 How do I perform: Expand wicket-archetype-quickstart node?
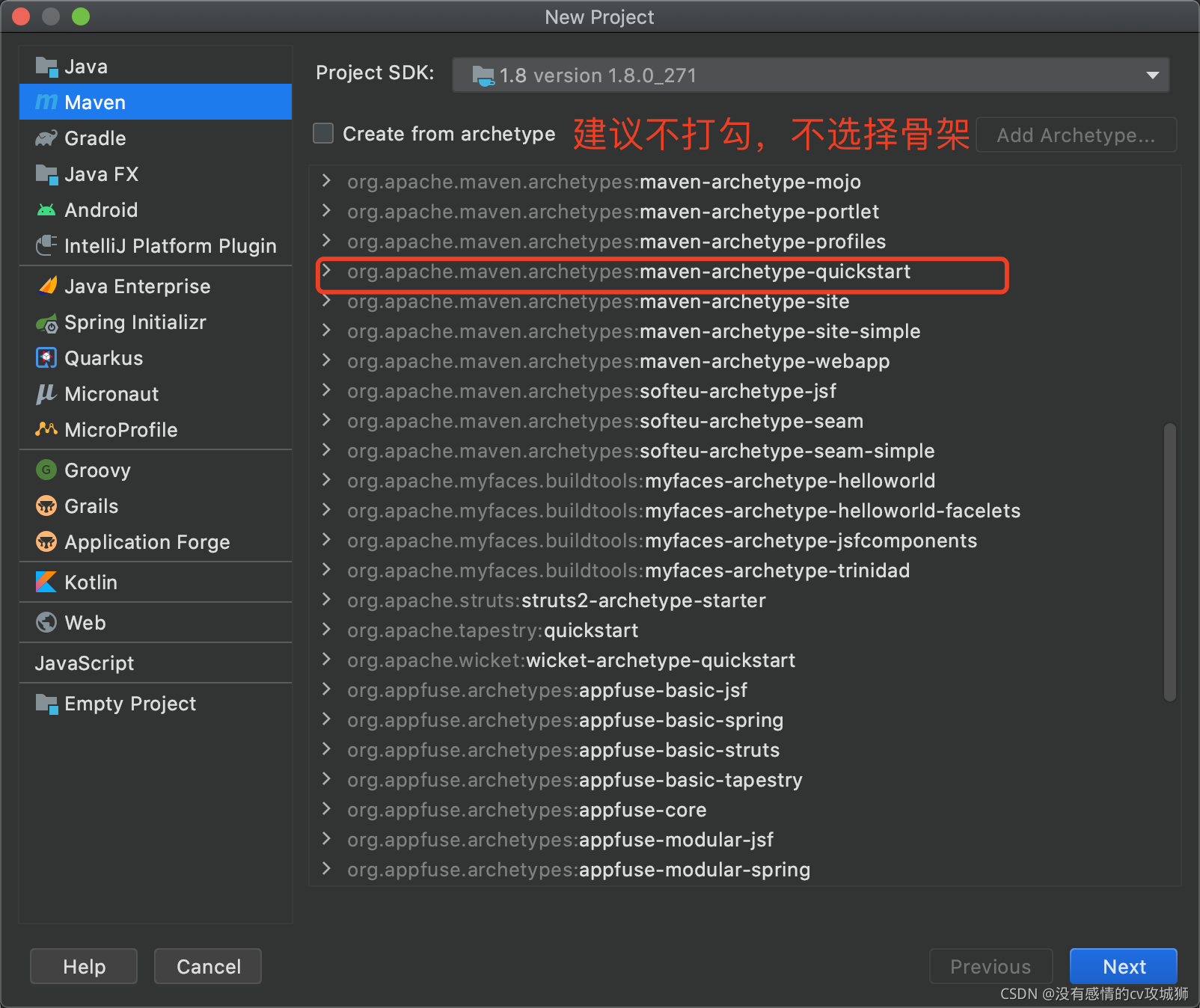[326, 660]
